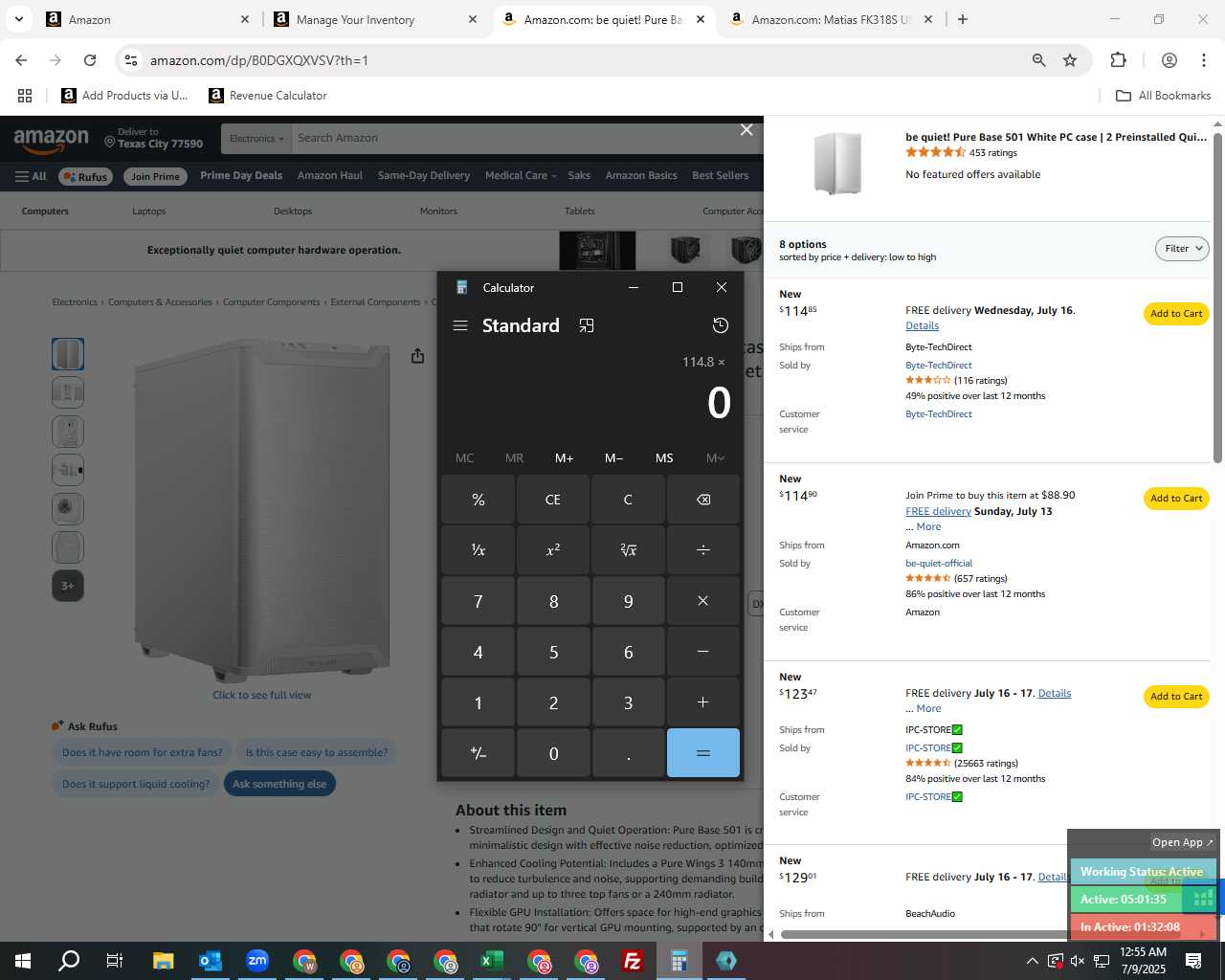Open the Rufus assistant button
The width and height of the screenshot is (1225, 980).
pyautogui.click(x=85, y=176)
